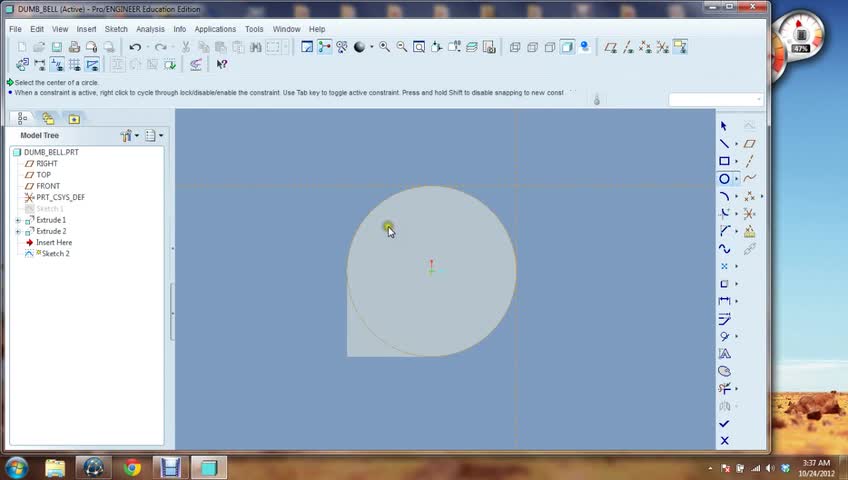The width and height of the screenshot is (848, 480).
Task: Select the Modify dimensions tool
Action: click(x=724, y=319)
